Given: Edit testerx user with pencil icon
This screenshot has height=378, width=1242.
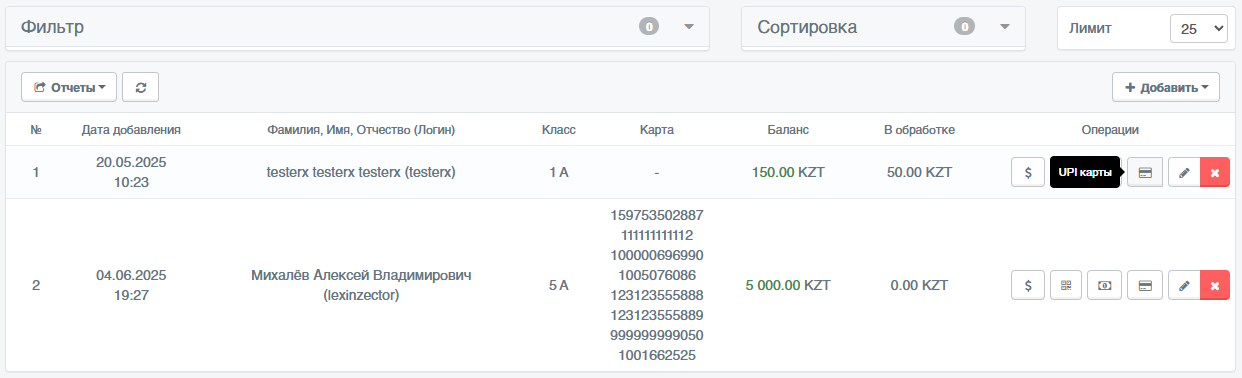Looking at the screenshot, I should coord(1184,172).
